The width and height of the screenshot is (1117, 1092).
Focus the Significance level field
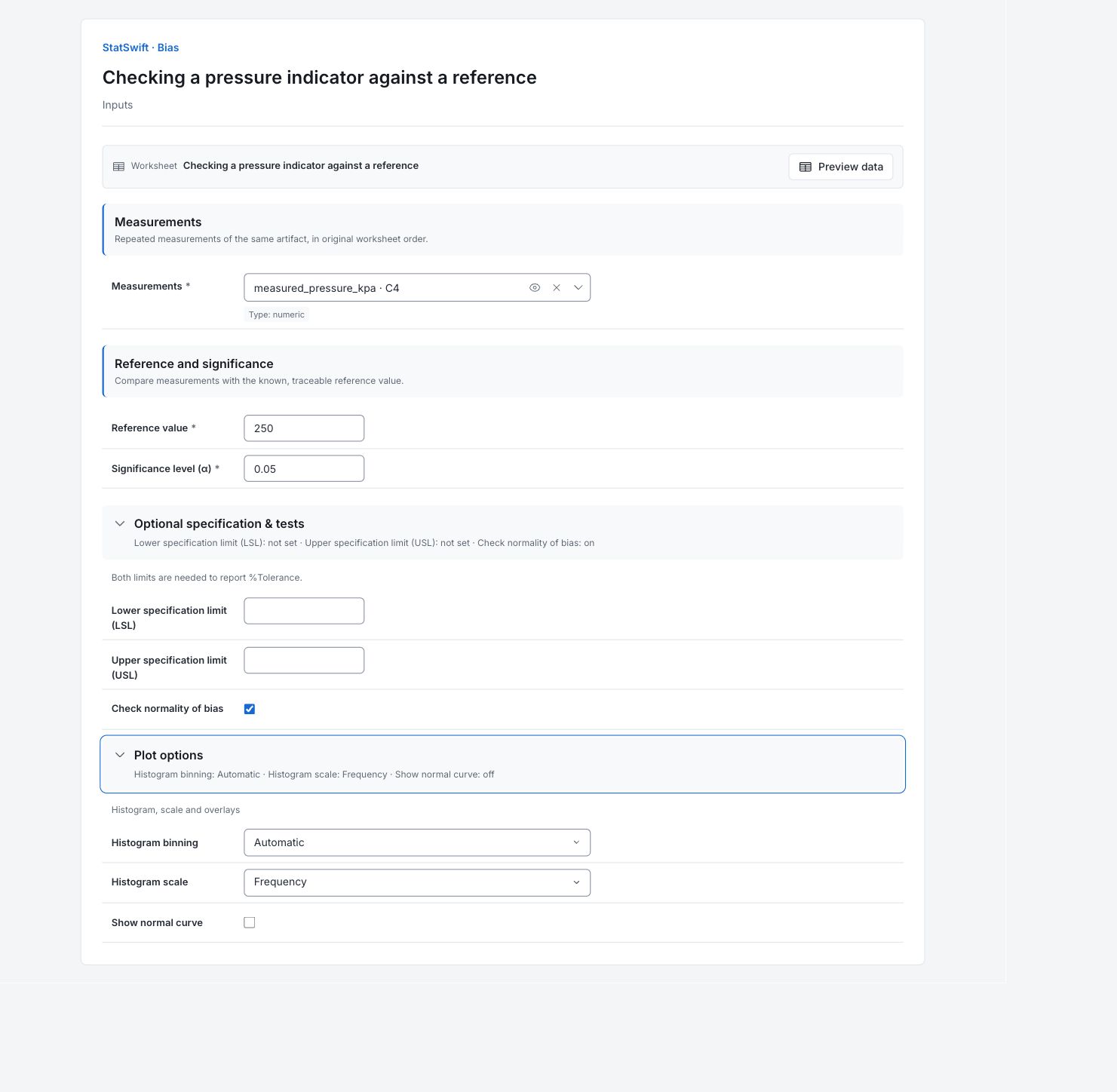[304, 468]
